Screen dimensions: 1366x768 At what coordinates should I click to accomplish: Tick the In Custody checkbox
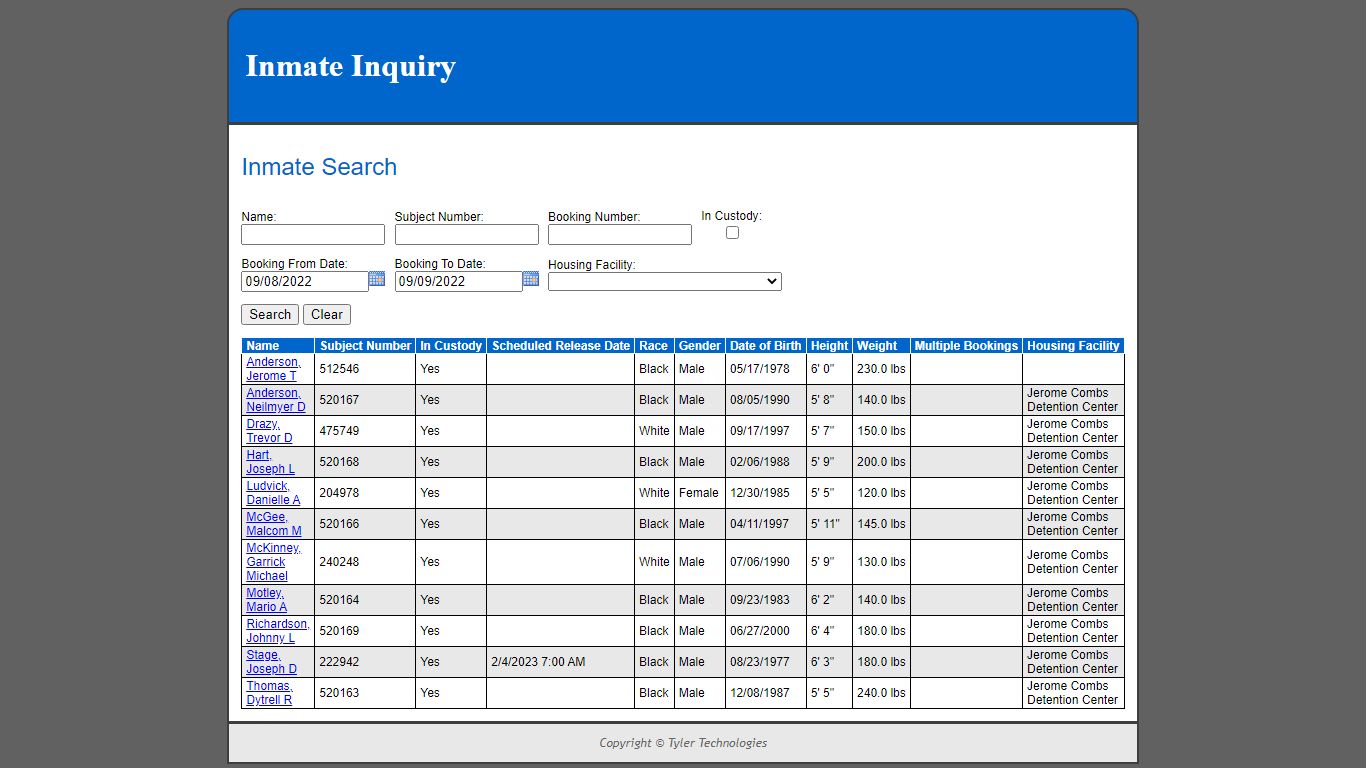coord(732,233)
